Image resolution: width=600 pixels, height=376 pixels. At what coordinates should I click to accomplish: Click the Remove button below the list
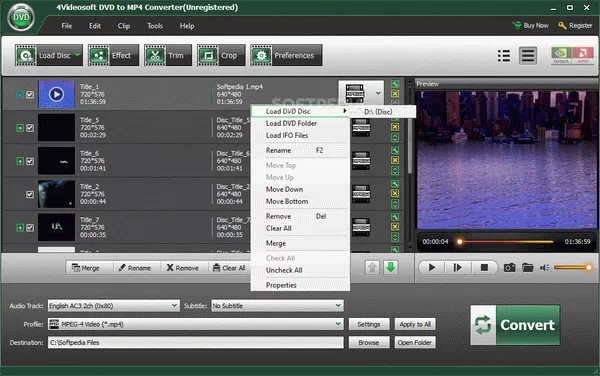click(x=183, y=268)
